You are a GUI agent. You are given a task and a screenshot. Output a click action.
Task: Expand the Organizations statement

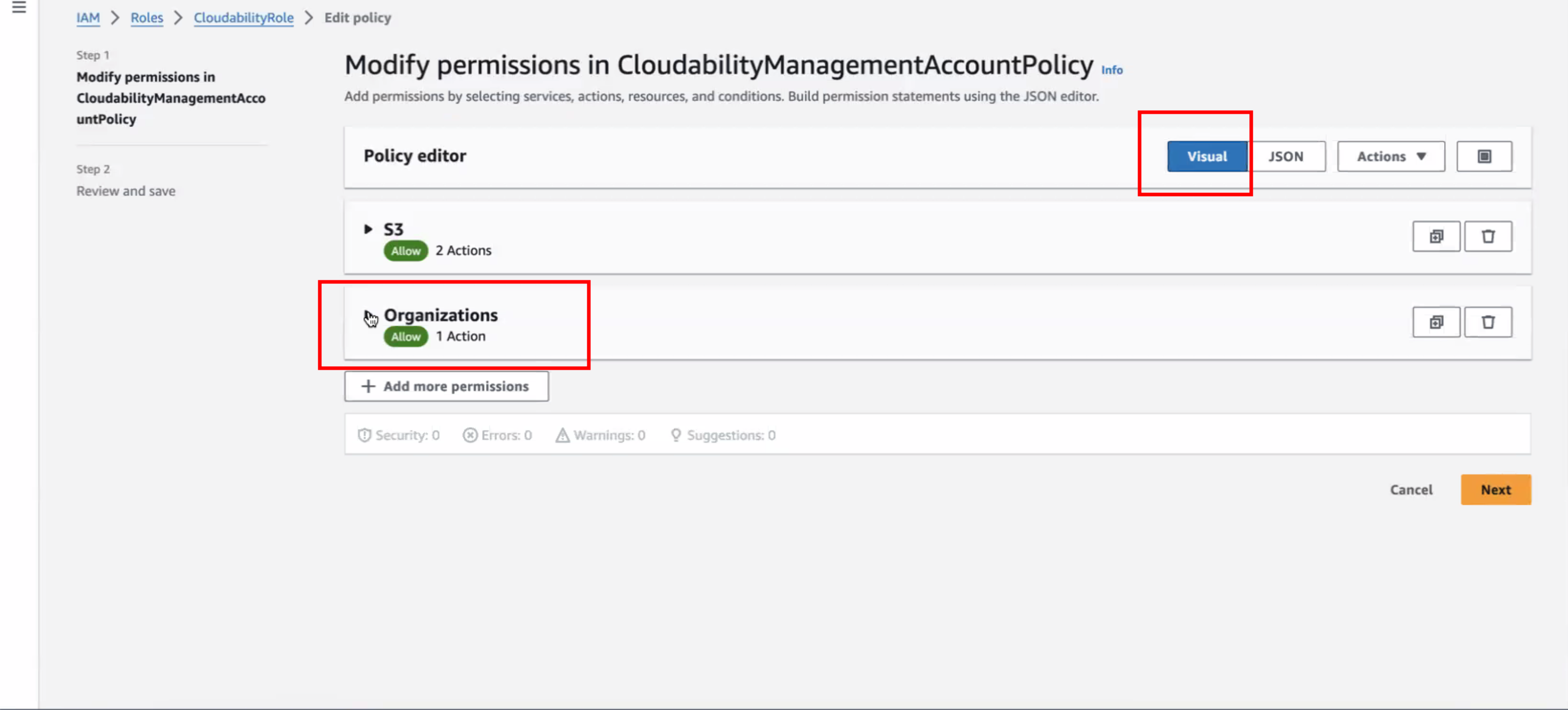(369, 315)
